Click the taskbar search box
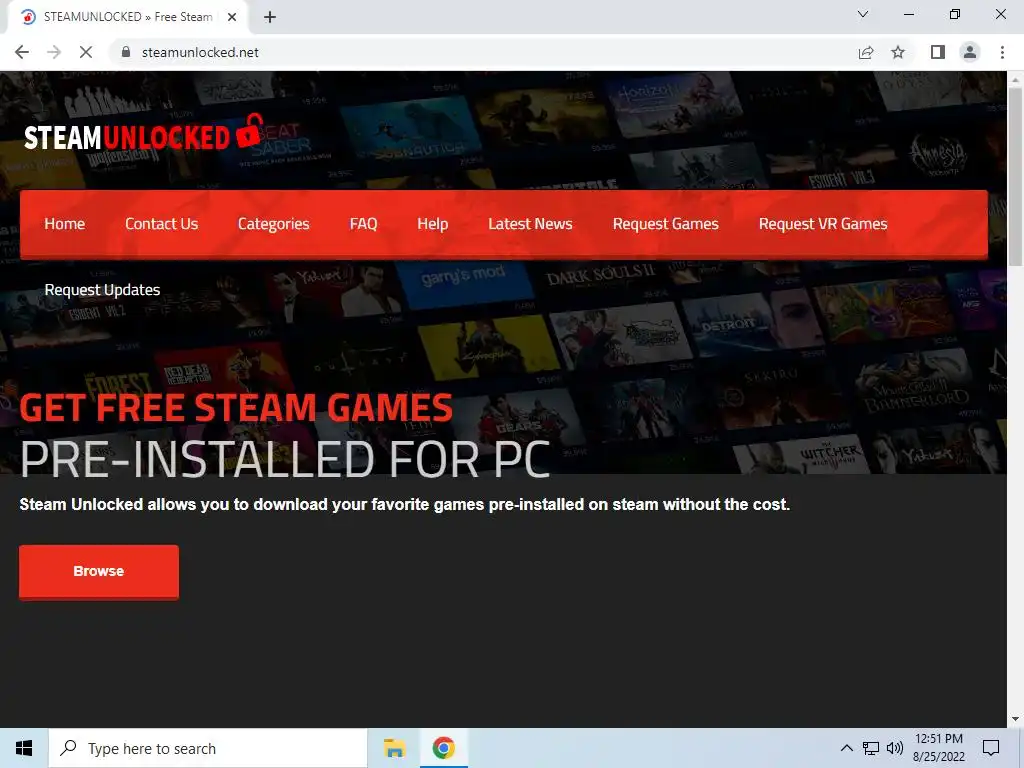Screen dimensions: 1024x768 (208, 748)
